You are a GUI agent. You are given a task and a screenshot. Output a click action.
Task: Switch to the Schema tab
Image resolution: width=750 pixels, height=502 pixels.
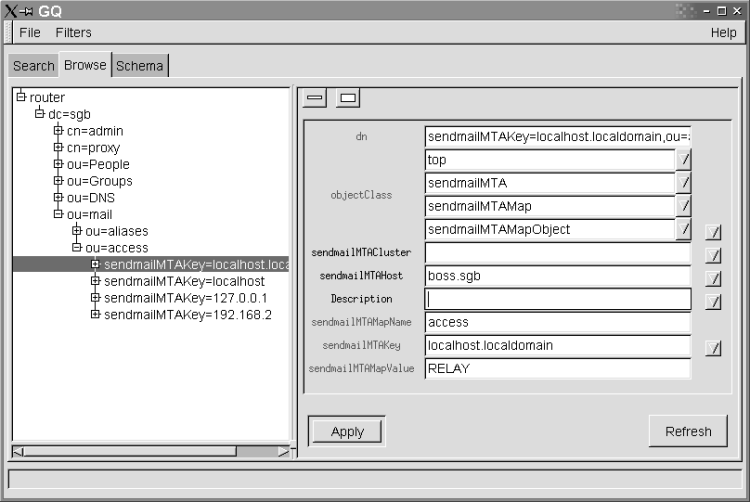point(140,66)
